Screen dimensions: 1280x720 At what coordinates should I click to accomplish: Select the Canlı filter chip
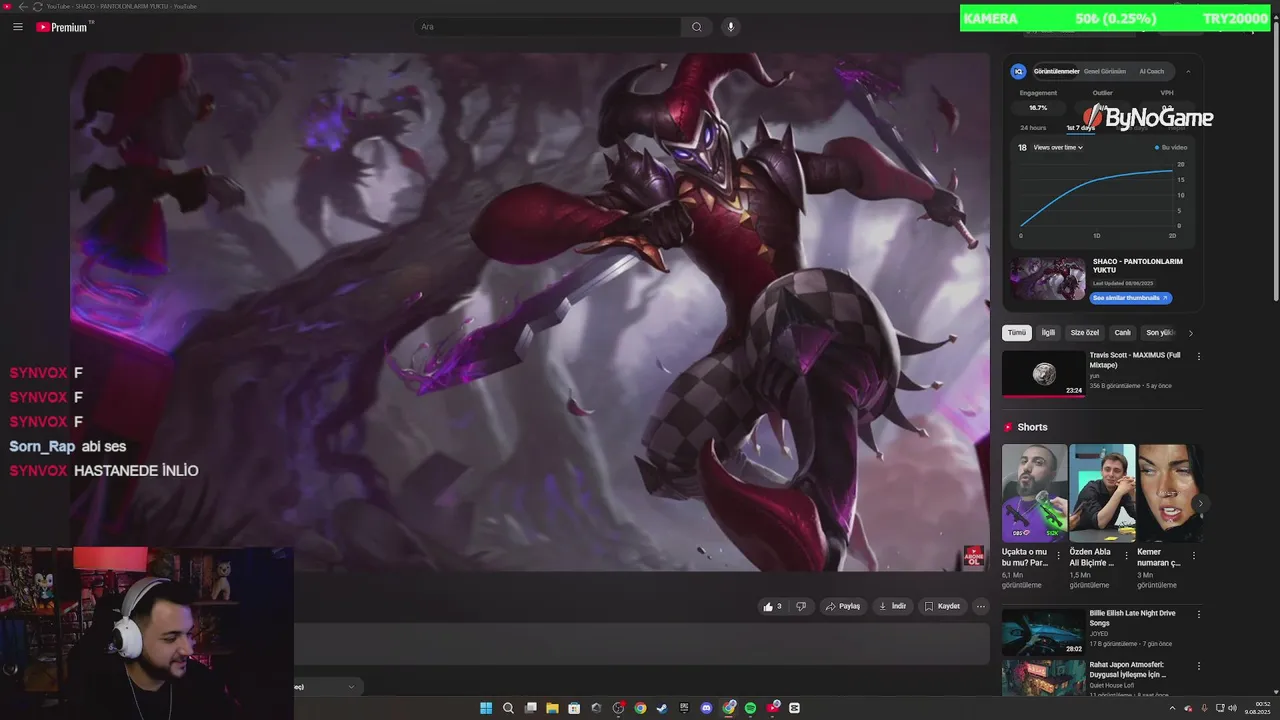pos(1122,333)
